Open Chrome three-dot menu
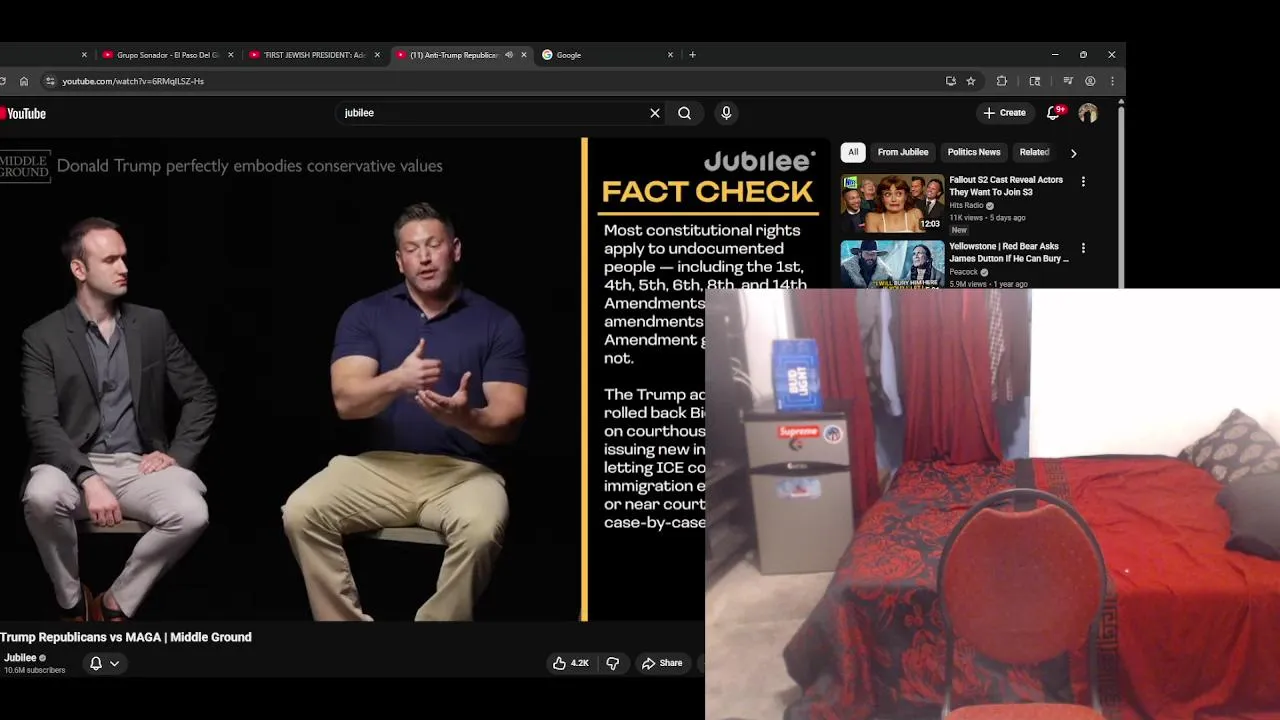The width and height of the screenshot is (1280, 720). 1112,81
